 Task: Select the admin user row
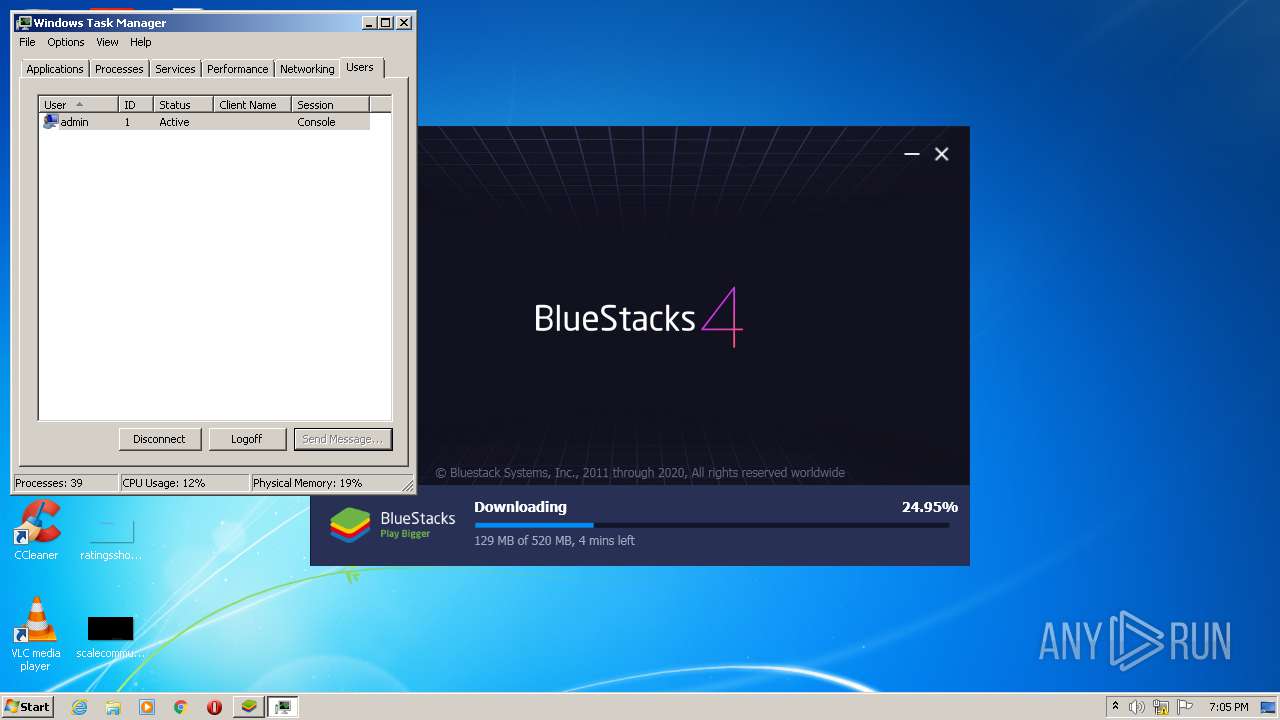click(205, 122)
